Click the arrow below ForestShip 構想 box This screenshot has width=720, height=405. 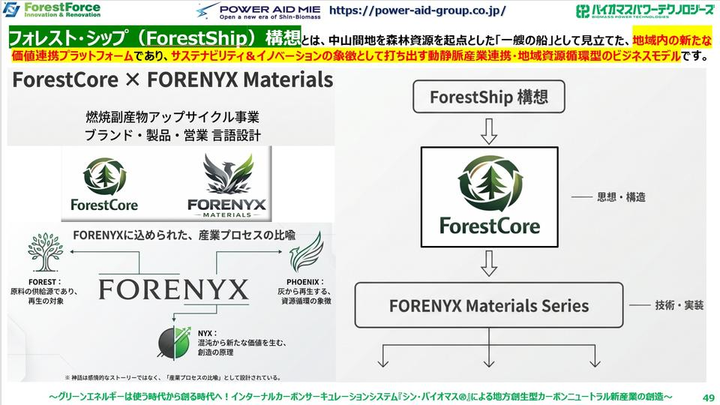489,131
